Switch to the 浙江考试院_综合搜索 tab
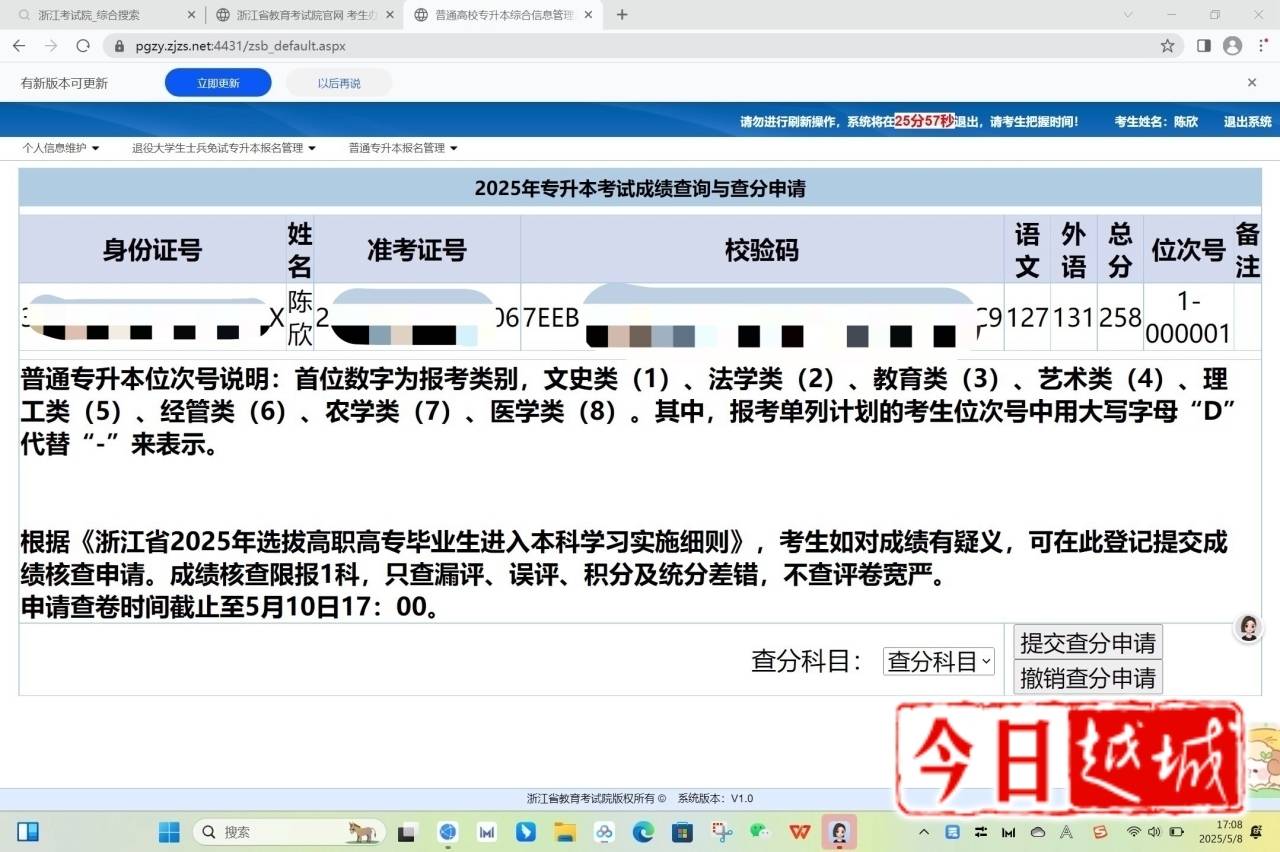1280x852 pixels. (x=100, y=15)
